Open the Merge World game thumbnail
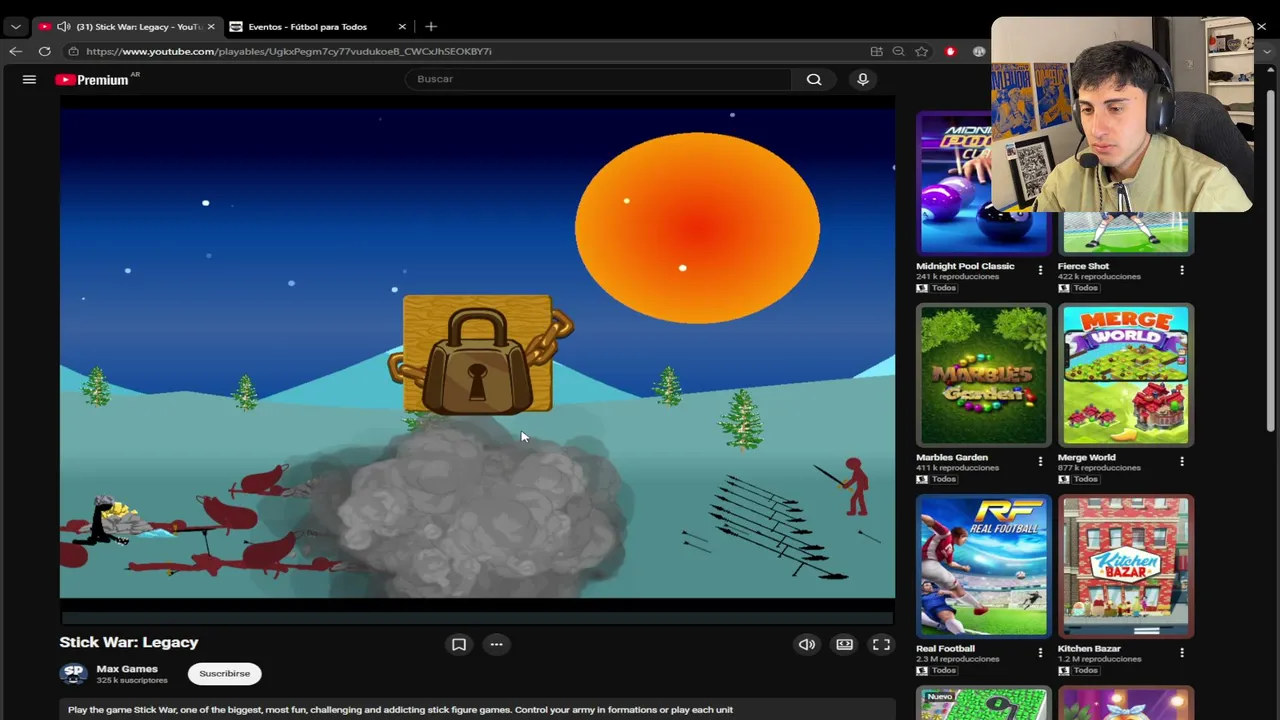The image size is (1280, 720). pyautogui.click(x=1126, y=375)
